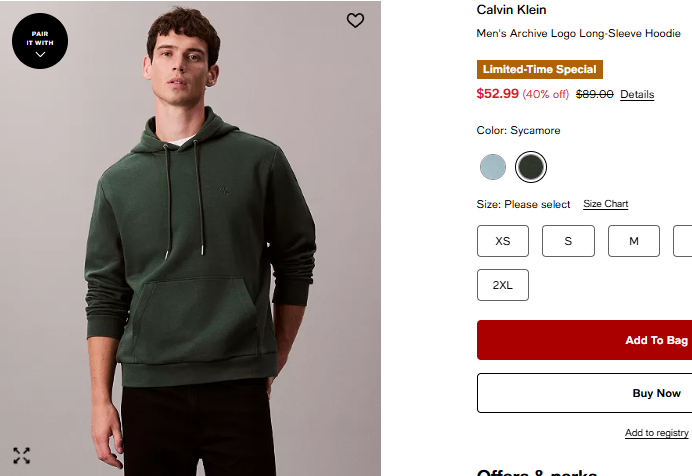The image size is (692, 476).
Task: Pick size M
Action: 633,241
